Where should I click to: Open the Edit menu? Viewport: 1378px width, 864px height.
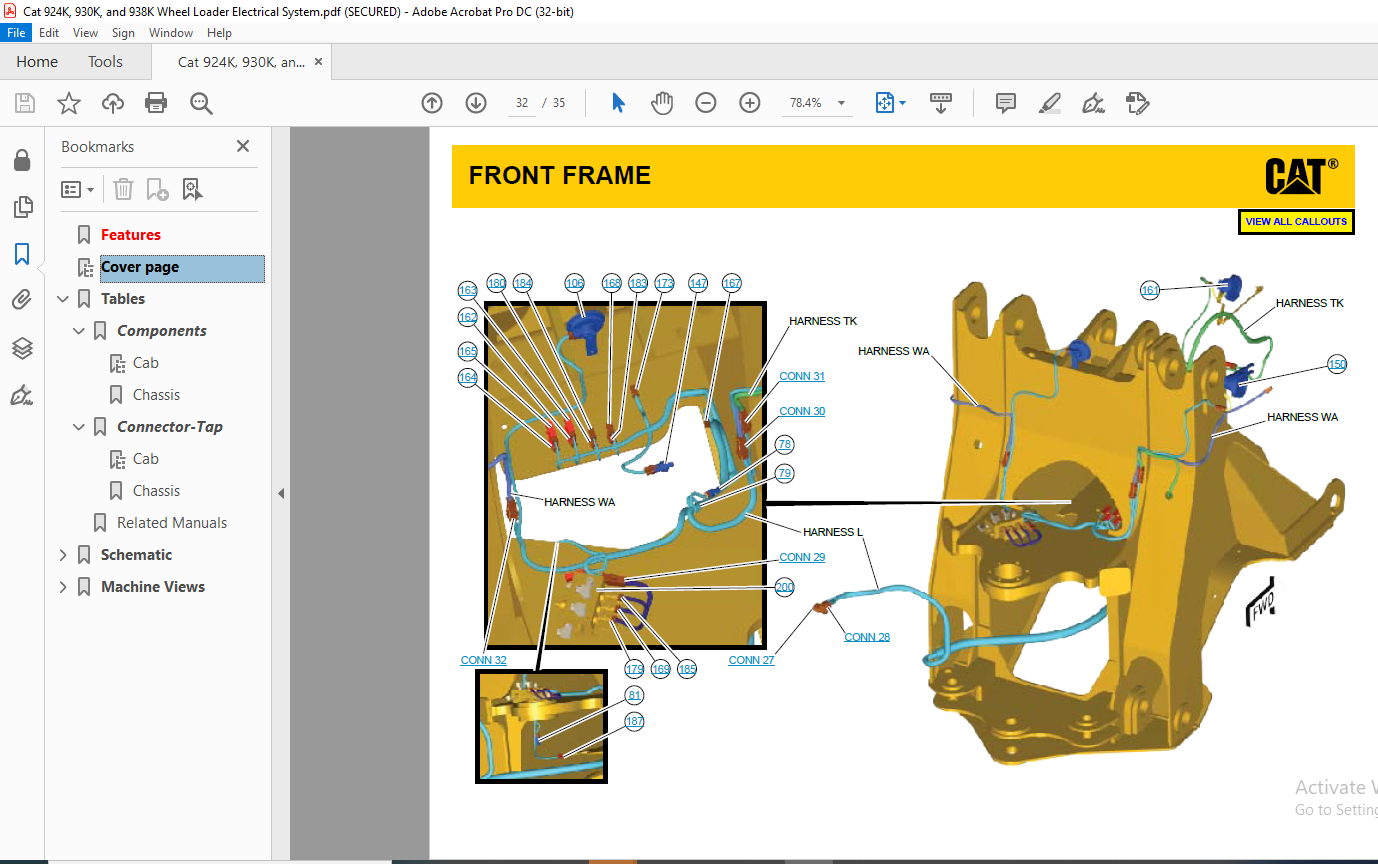point(49,33)
